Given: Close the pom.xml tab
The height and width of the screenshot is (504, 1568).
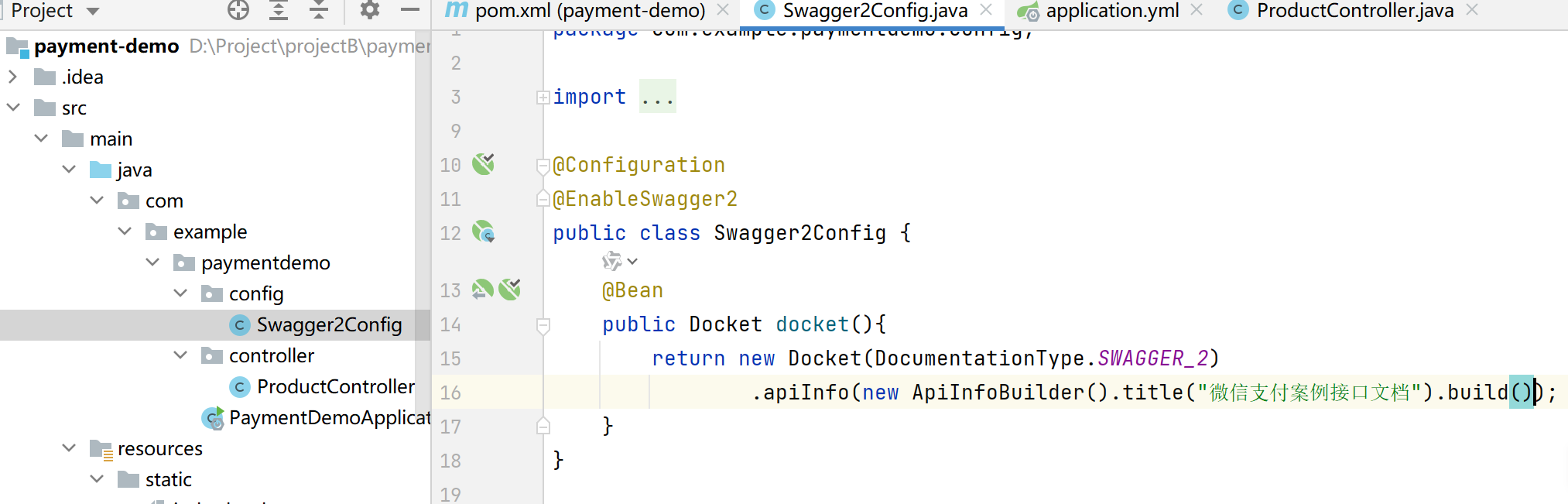Looking at the screenshot, I should 723,10.
